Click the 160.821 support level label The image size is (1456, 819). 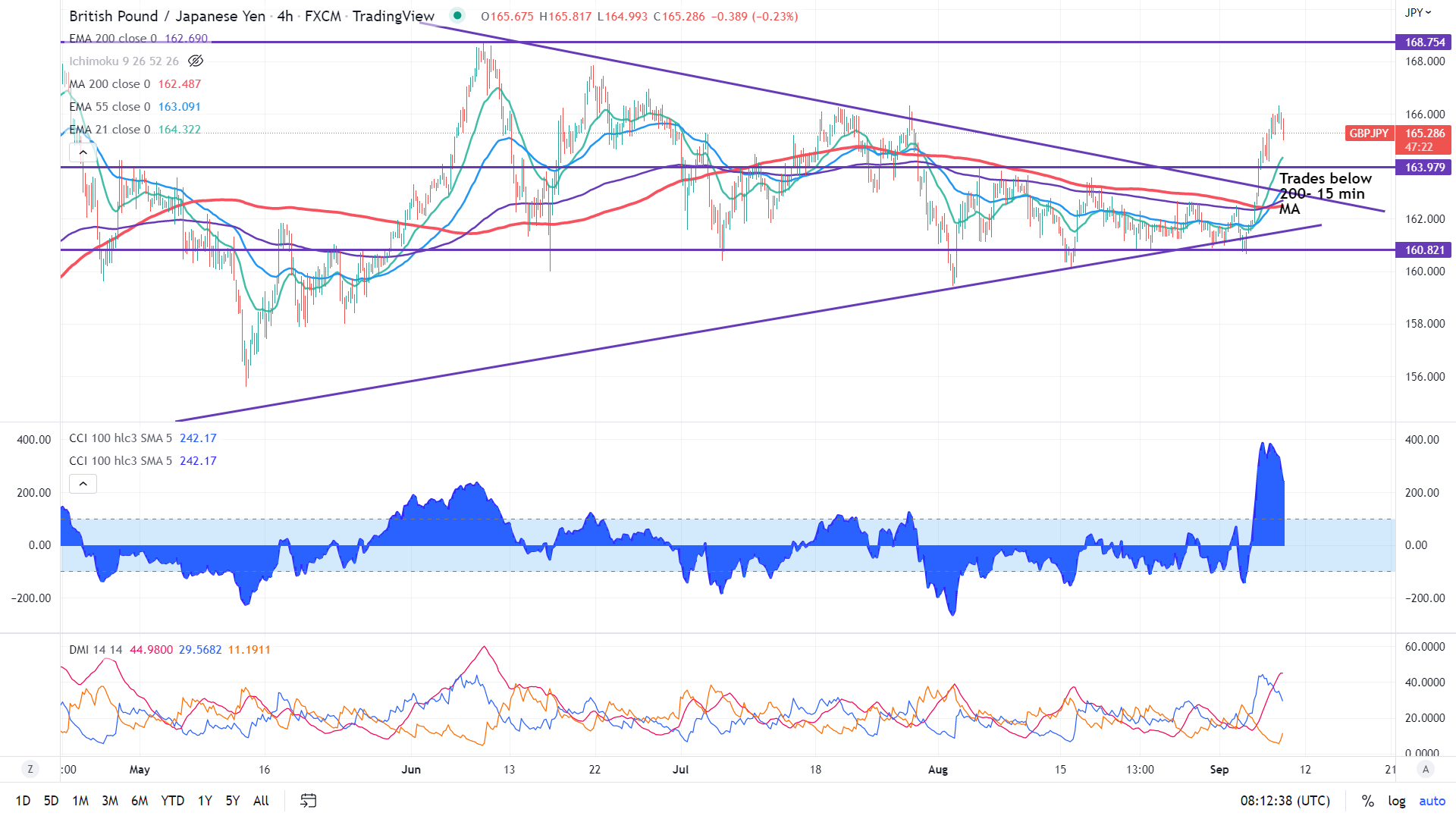point(1424,249)
